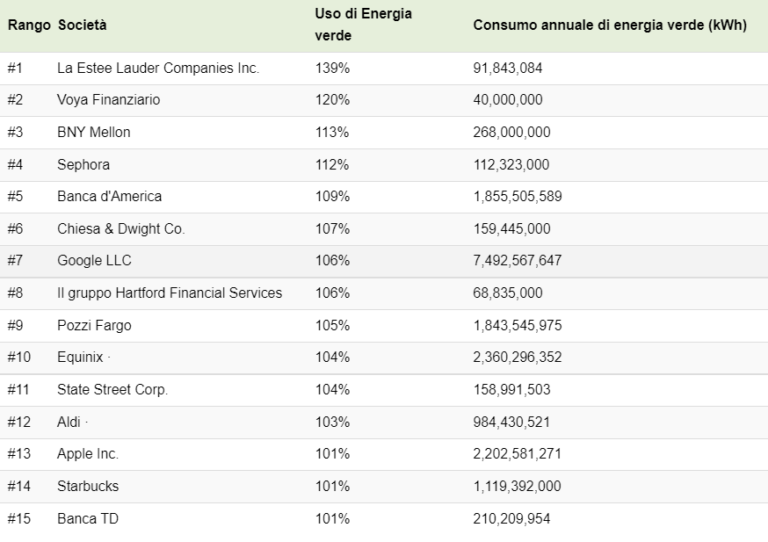
Task: Select the Banca TD cell
Action: (88, 518)
